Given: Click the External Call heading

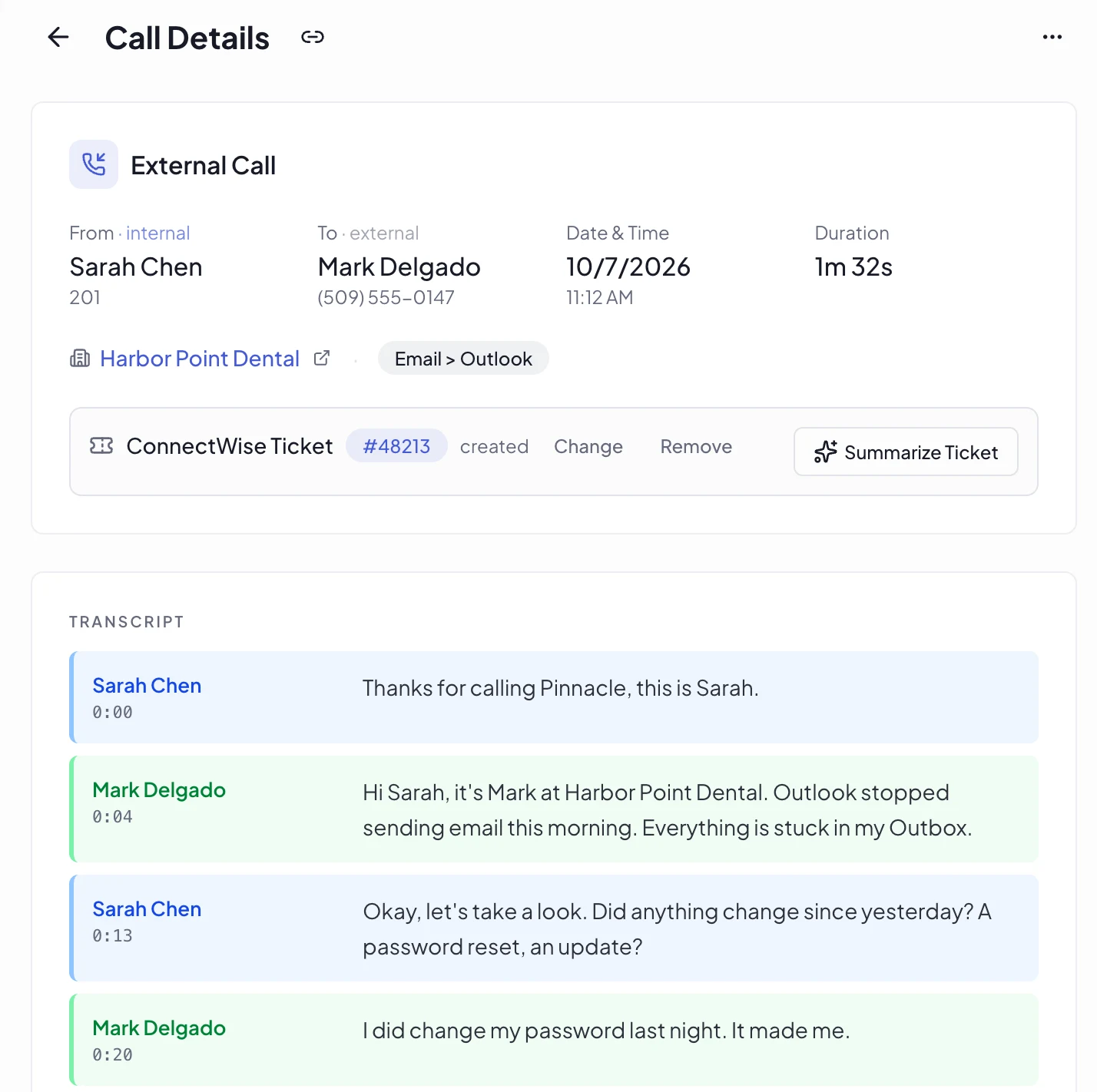Looking at the screenshot, I should point(203,165).
